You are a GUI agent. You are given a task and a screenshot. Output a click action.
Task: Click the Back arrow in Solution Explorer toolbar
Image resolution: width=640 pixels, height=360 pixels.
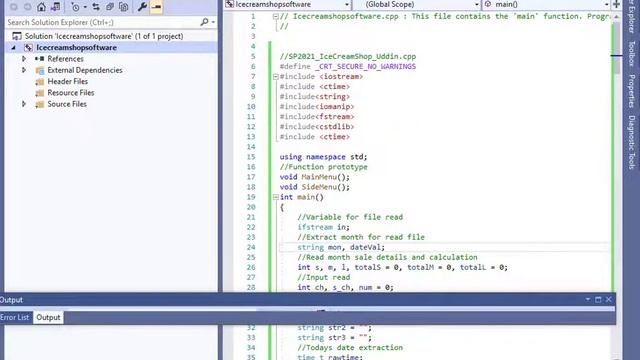coord(13,7)
